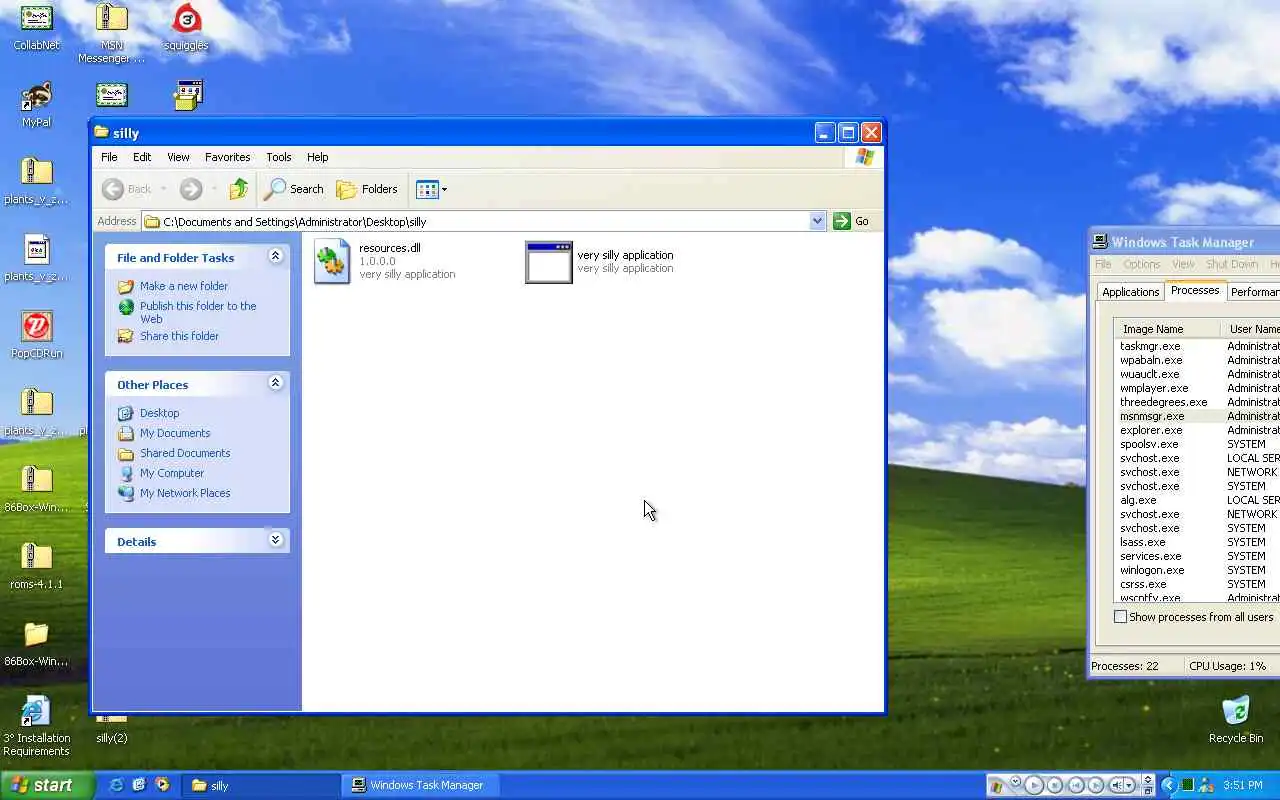
Task: Click the Windows Media Player logo on taskbar
Action: point(997,787)
